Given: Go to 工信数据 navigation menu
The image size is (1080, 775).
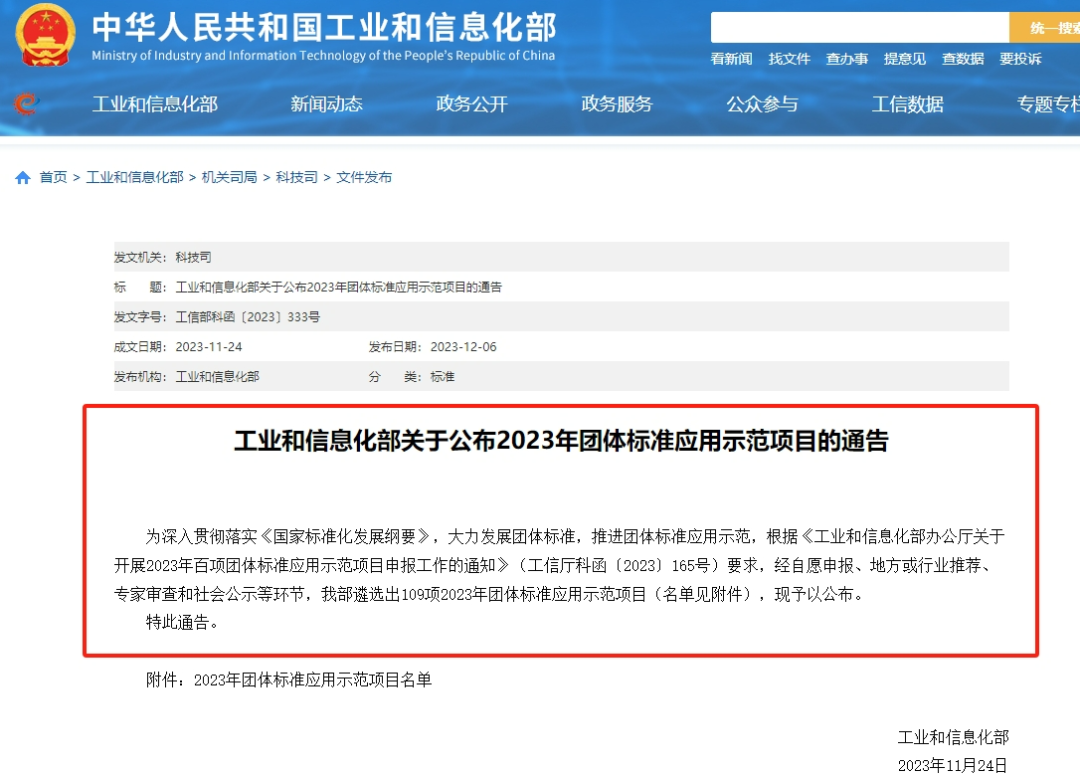Looking at the screenshot, I should [x=907, y=104].
